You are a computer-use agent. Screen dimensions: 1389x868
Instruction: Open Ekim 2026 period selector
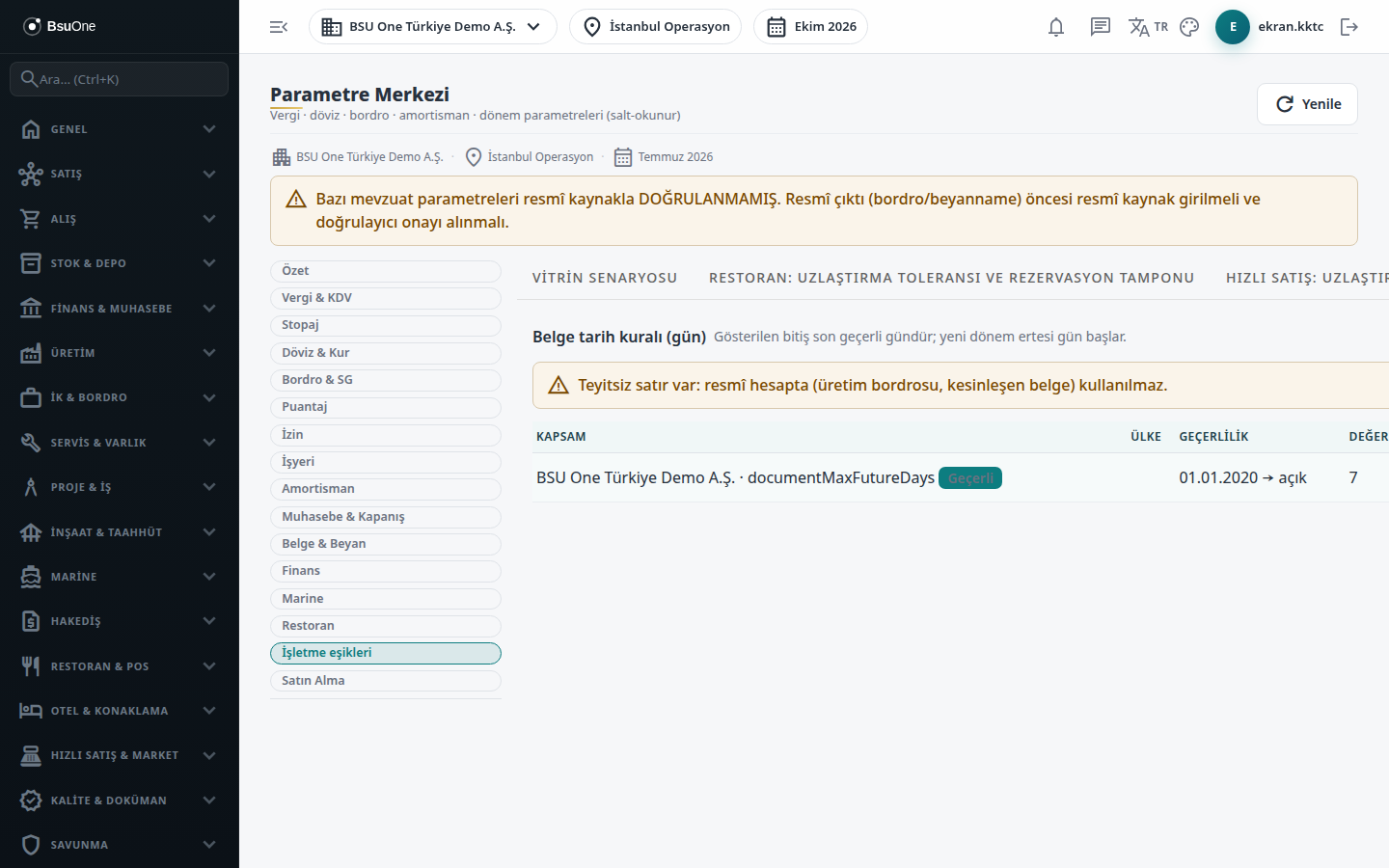click(811, 27)
